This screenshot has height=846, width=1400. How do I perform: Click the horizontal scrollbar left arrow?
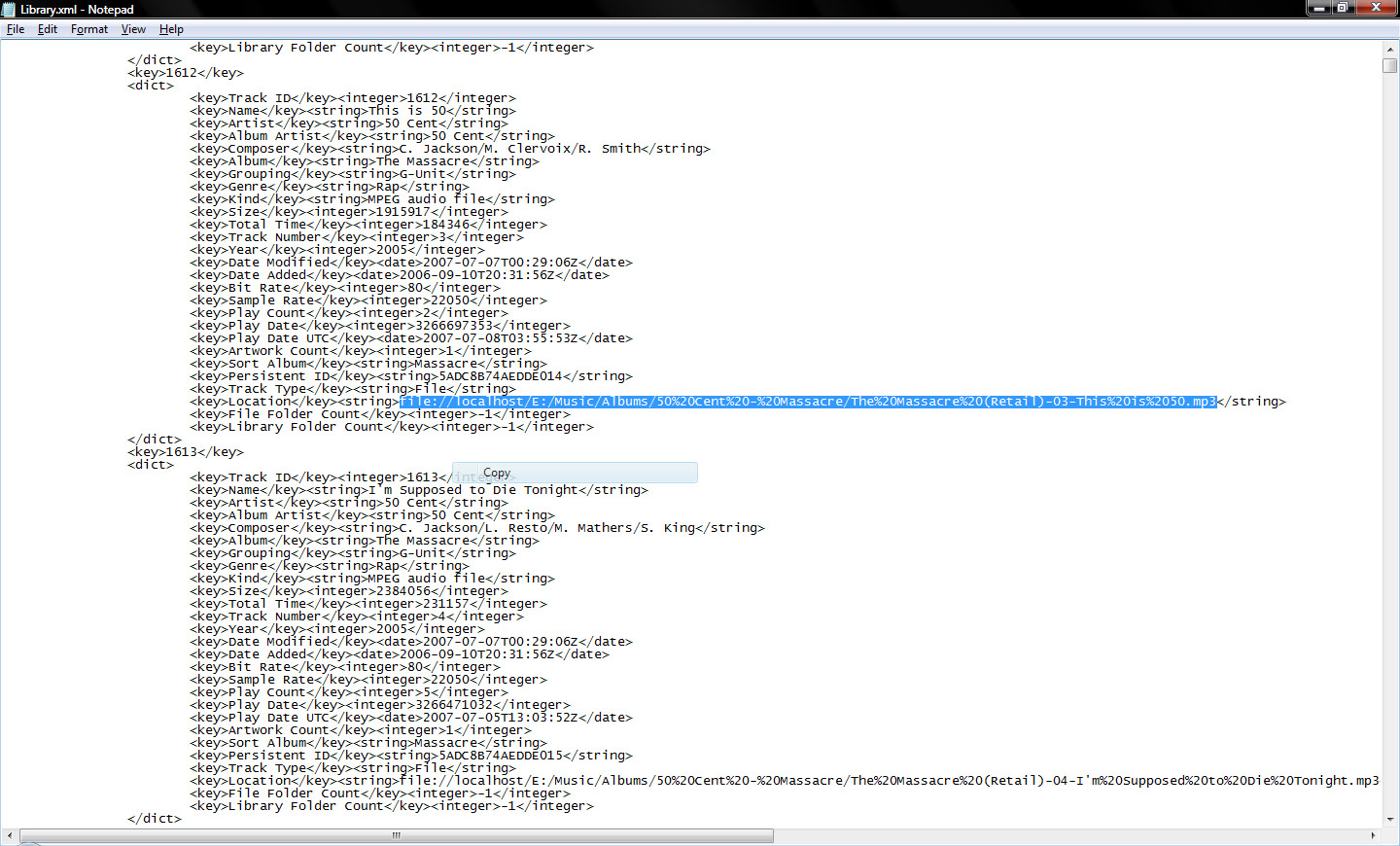click(10, 835)
